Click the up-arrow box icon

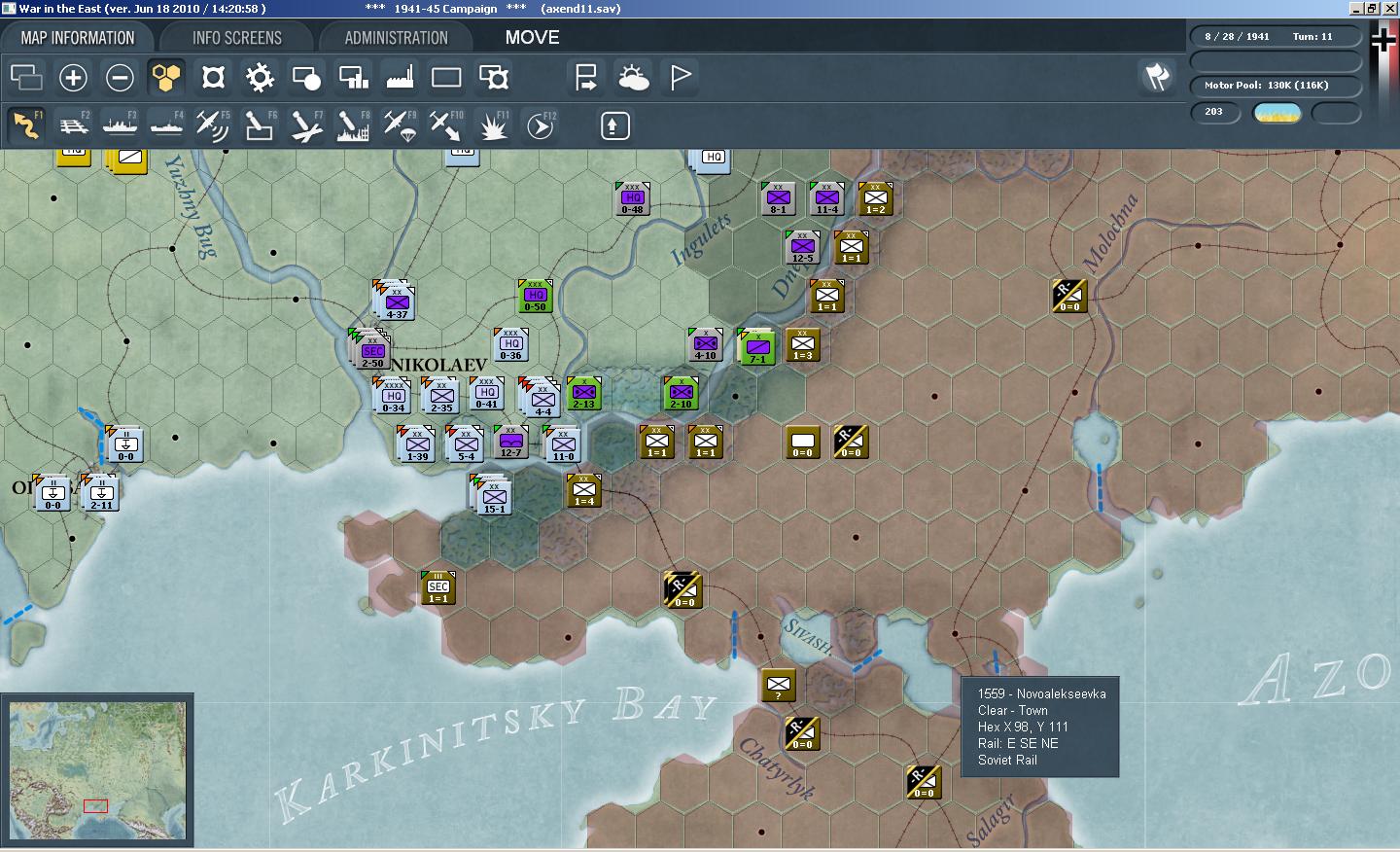coord(614,125)
